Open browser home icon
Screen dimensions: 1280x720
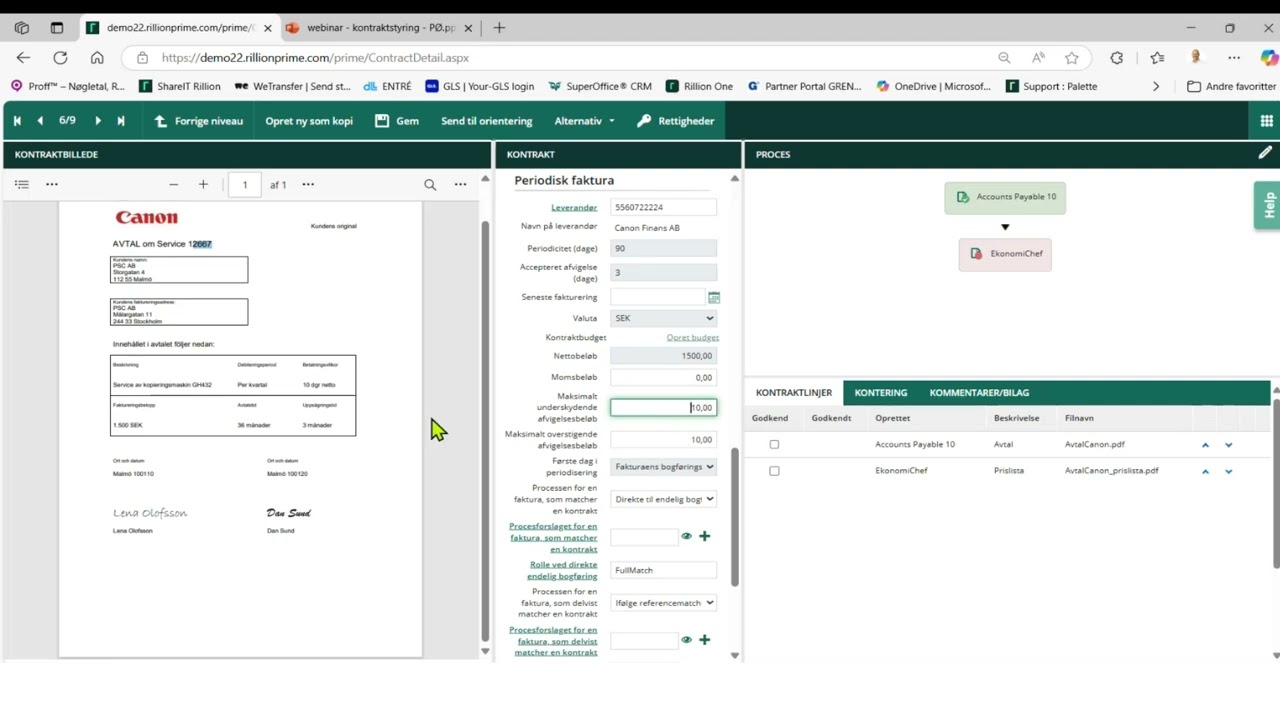[x=97, y=58]
